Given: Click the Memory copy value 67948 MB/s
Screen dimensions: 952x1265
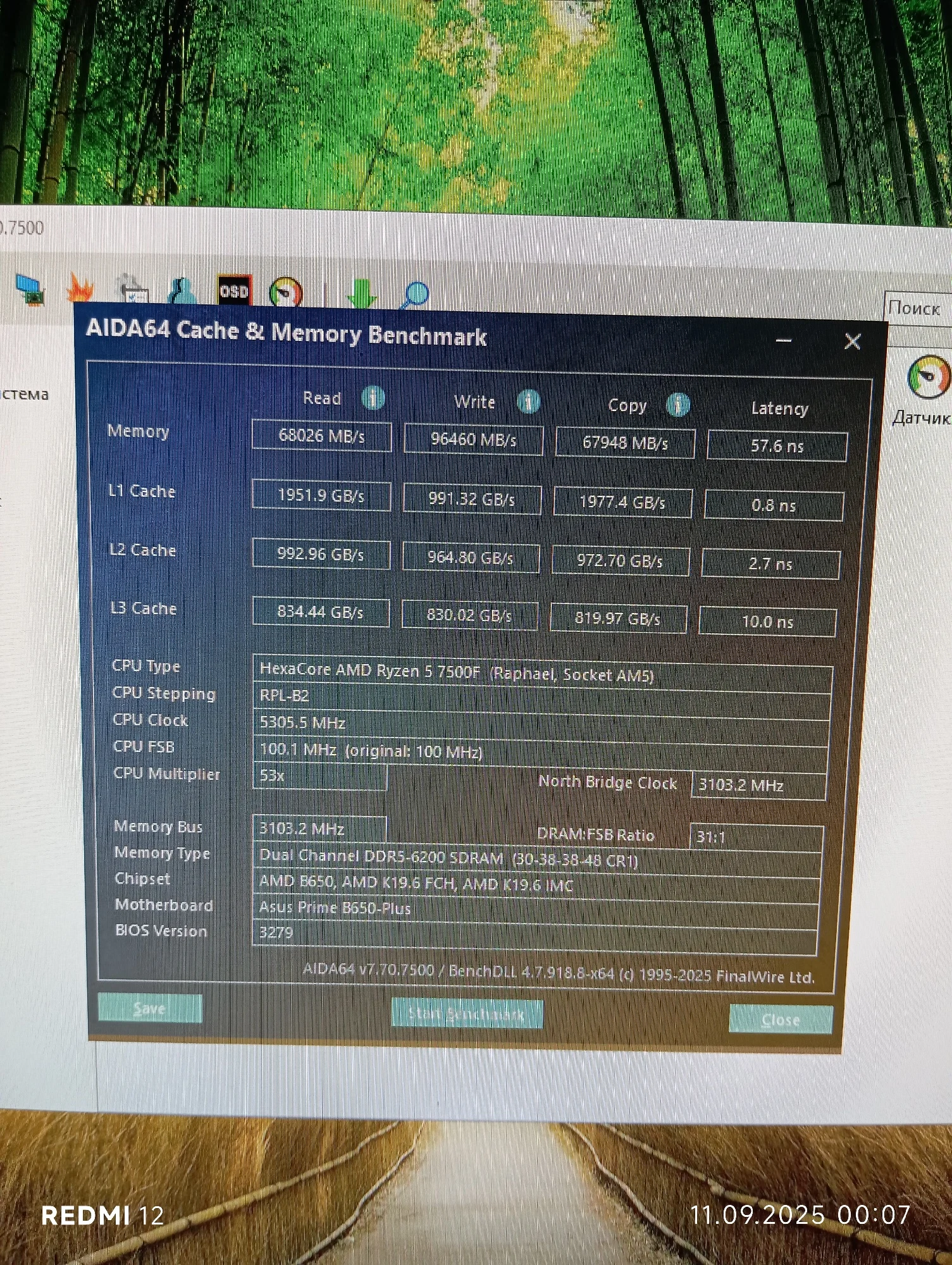Looking at the screenshot, I should pos(625,443).
